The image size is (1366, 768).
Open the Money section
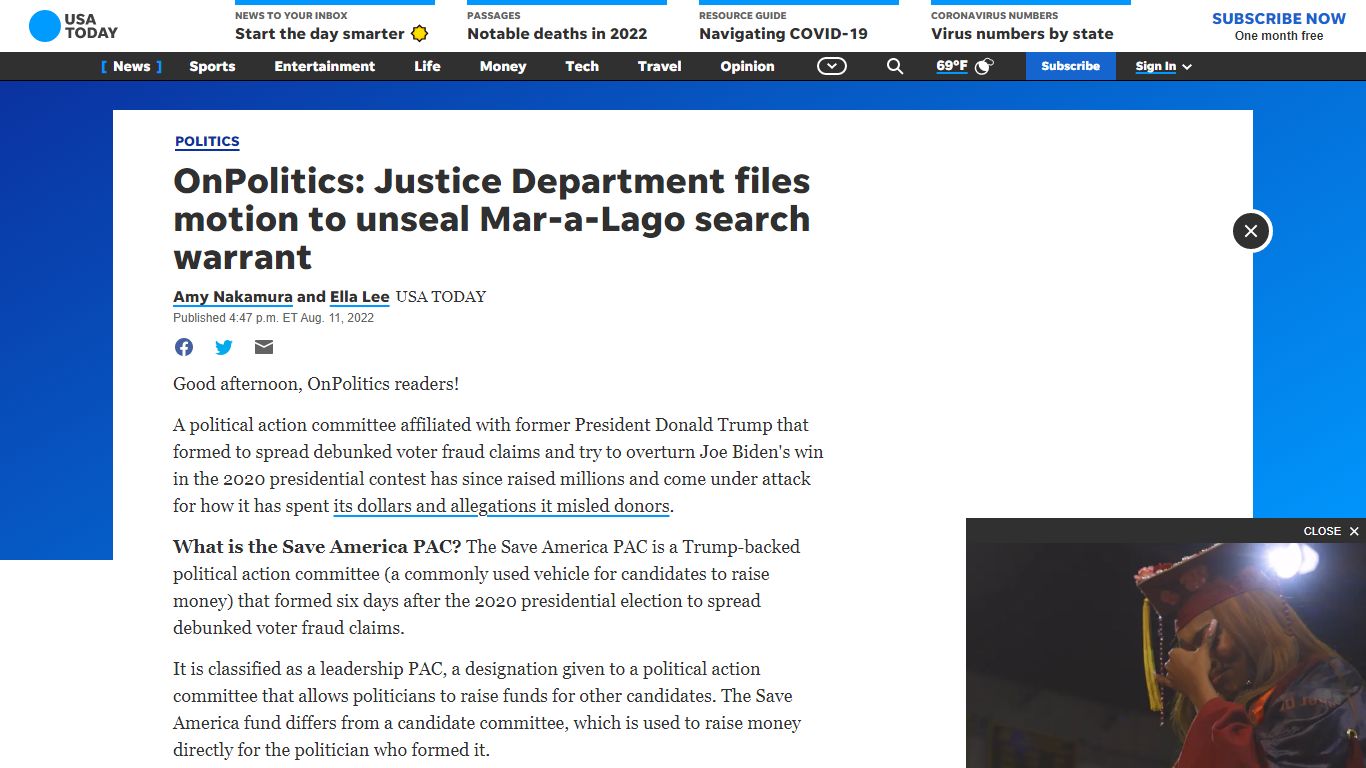[503, 66]
